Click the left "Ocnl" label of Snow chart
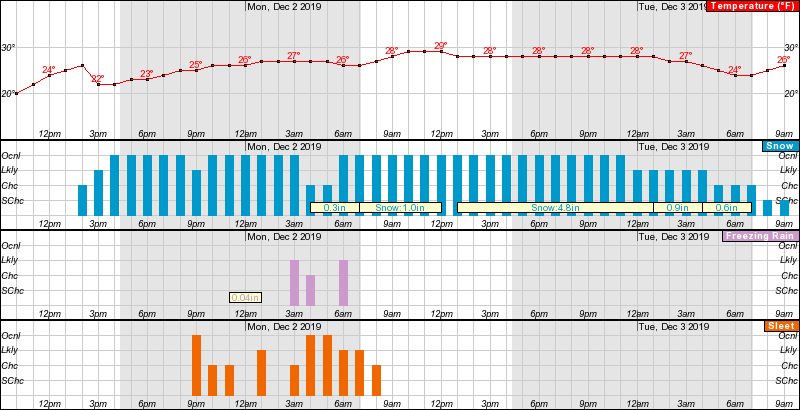 coord(11,156)
